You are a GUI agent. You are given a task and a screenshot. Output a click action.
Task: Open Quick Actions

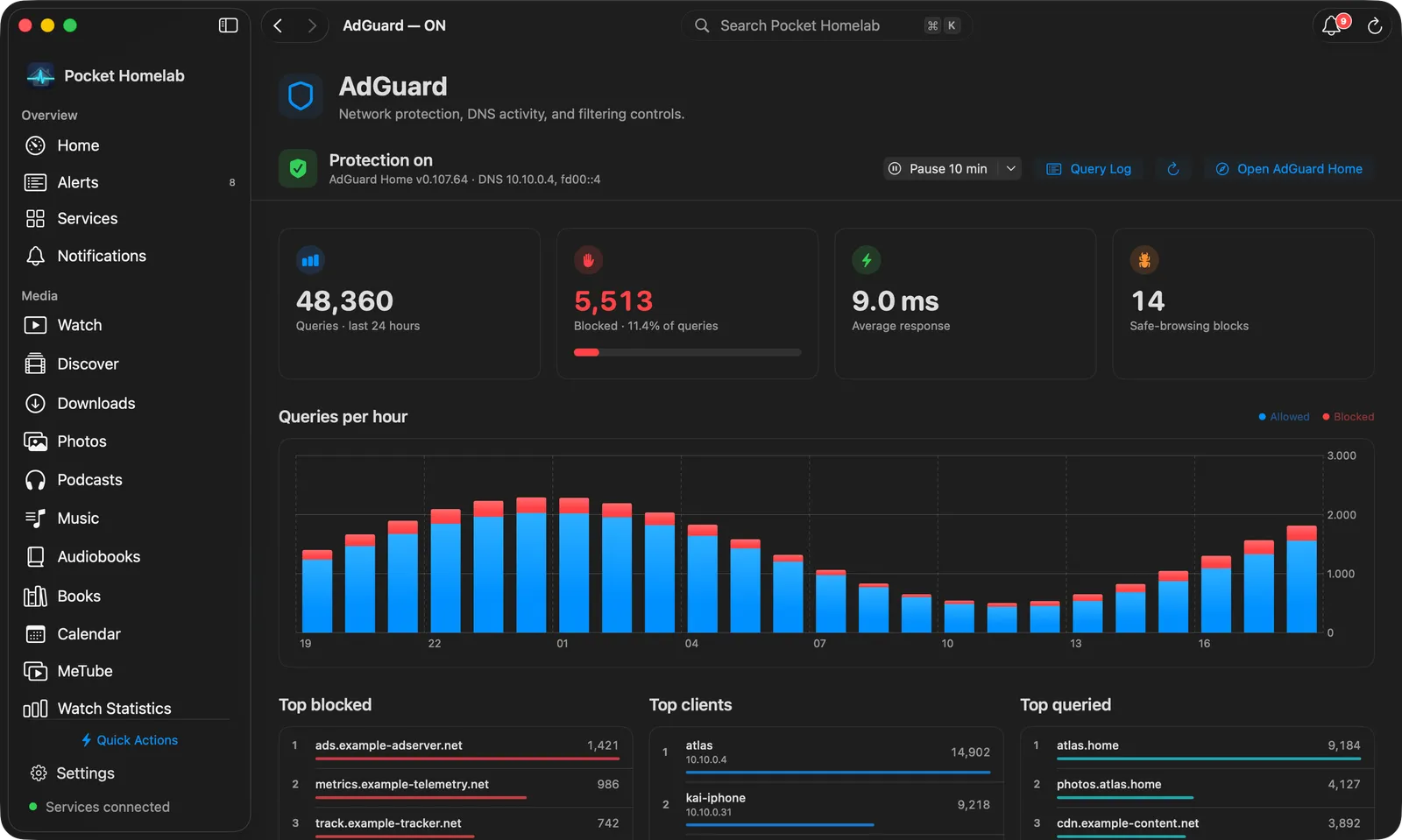pyautogui.click(x=130, y=740)
